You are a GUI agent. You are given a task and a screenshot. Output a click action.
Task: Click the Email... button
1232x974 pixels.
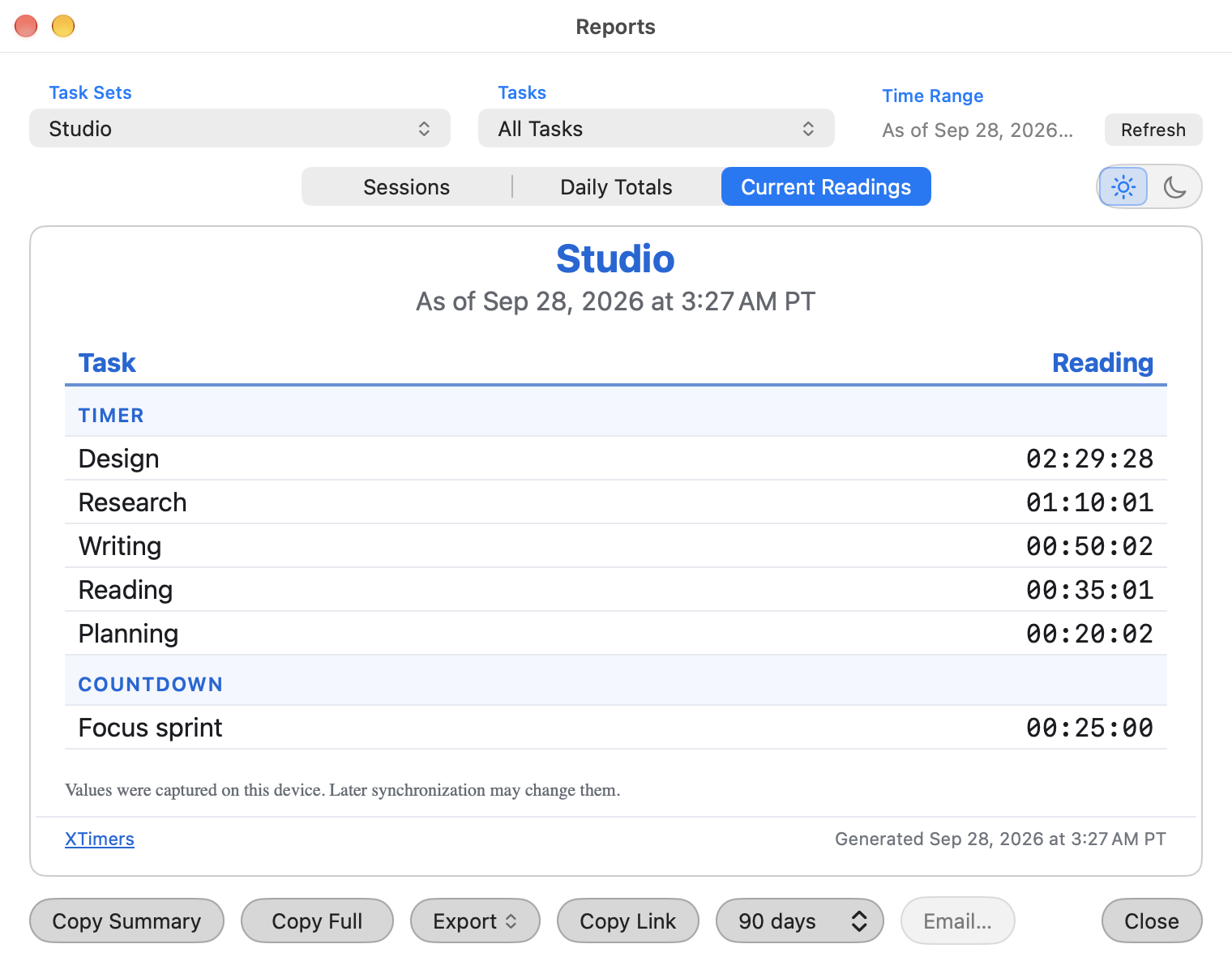pos(958,921)
